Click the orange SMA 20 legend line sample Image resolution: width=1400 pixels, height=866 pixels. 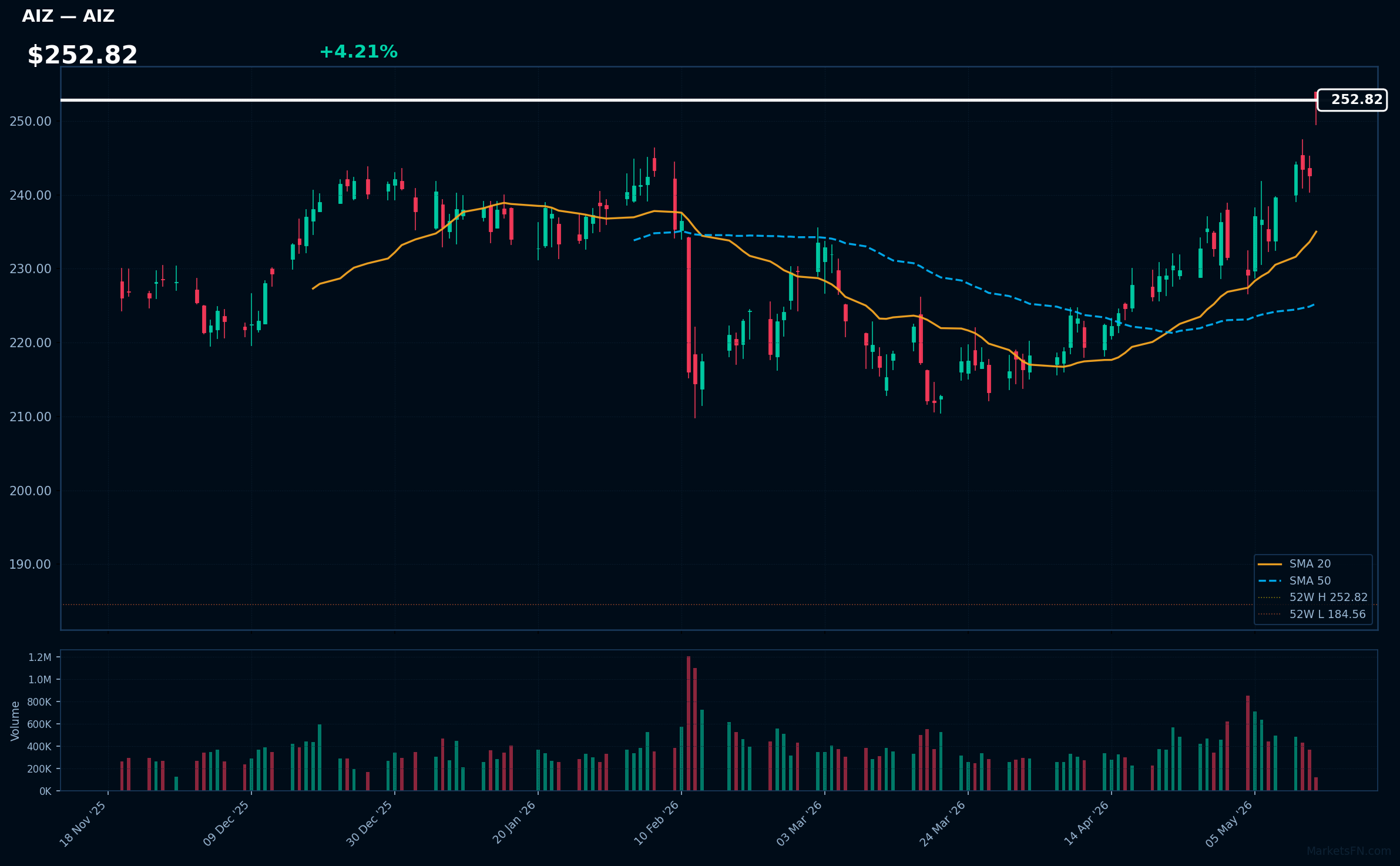coord(1270,564)
